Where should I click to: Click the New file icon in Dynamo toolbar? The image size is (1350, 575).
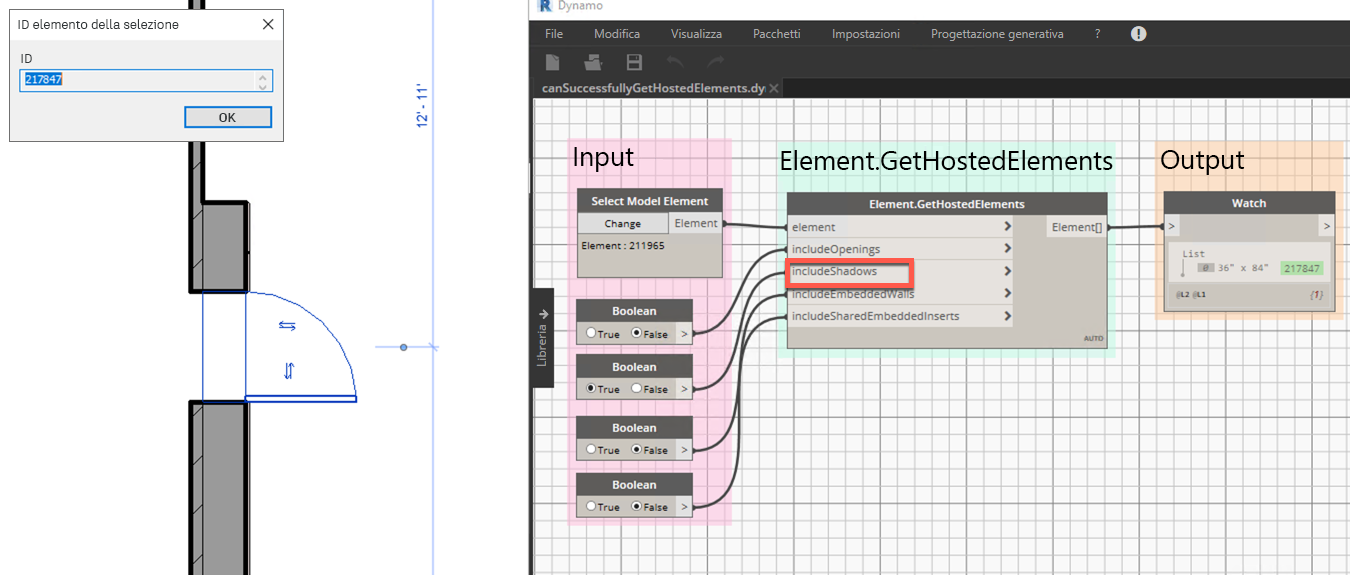pos(553,62)
